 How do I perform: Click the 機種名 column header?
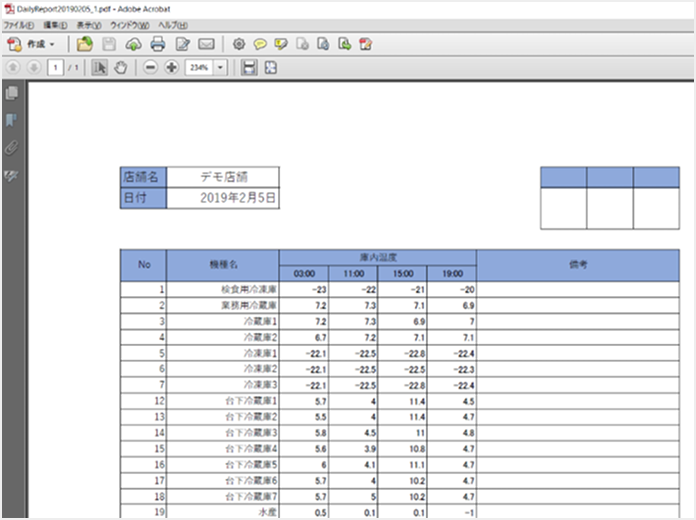223,265
